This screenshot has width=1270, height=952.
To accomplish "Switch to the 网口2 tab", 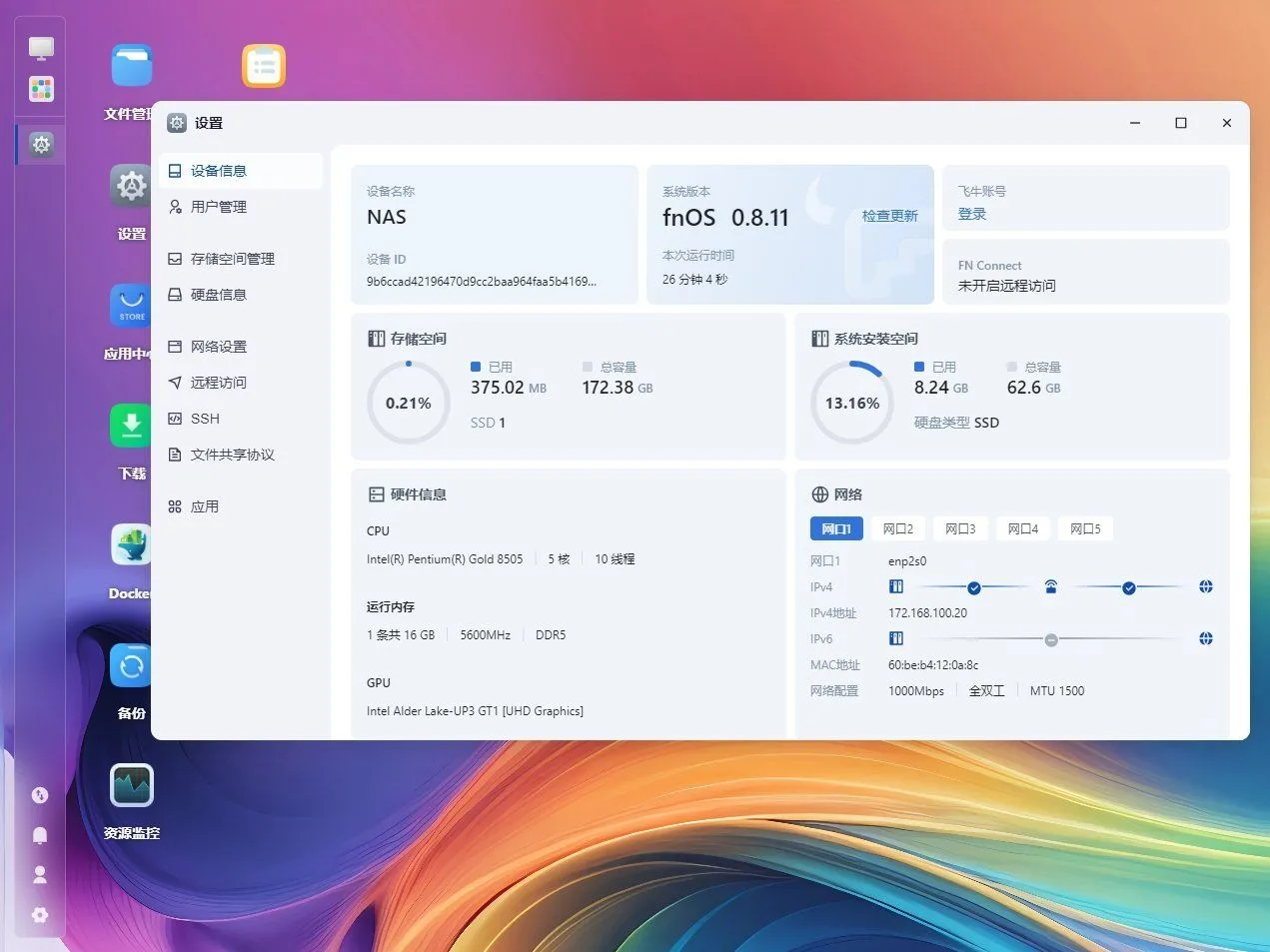I will (x=897, y=528).
